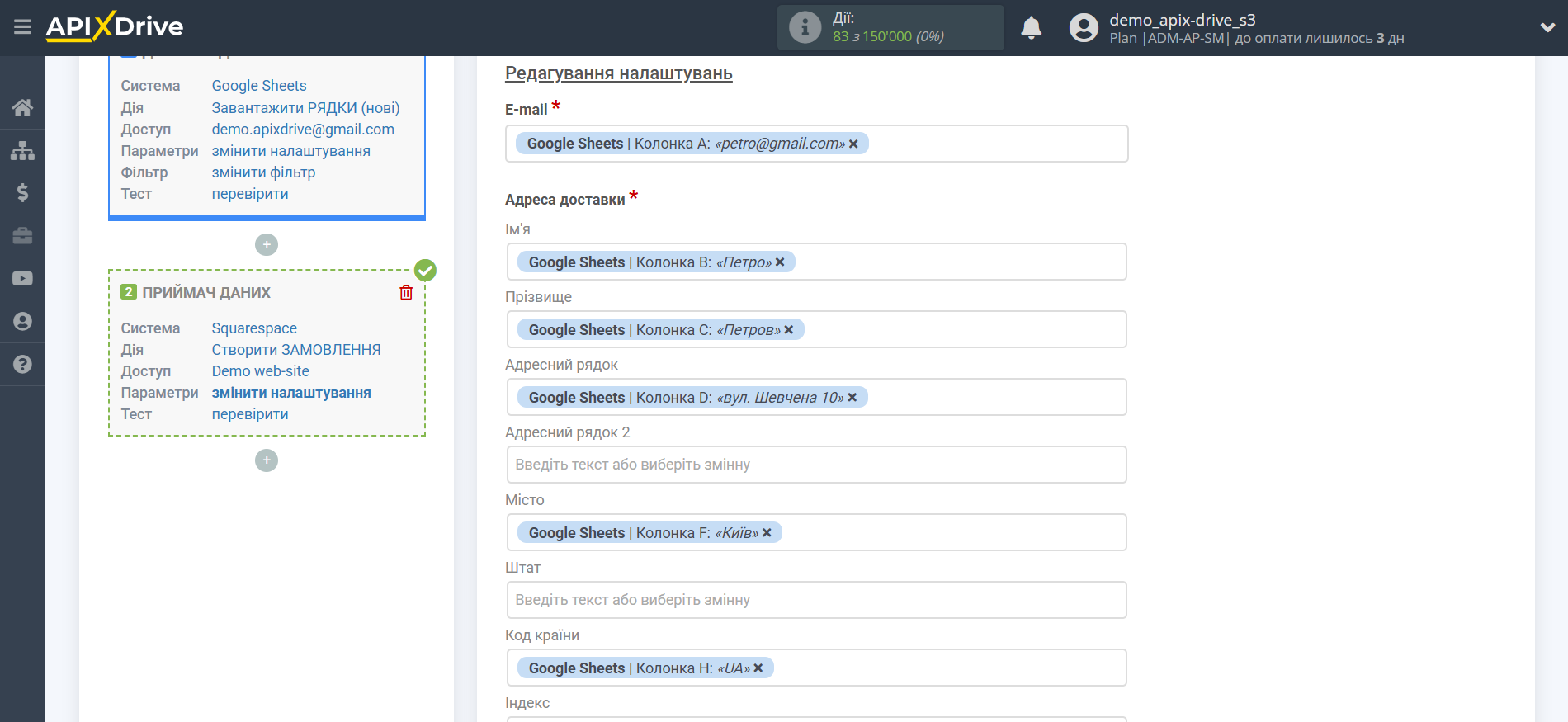Click receiver перевірити test link
1568x722 pixels.
pyautogui.click(x=250, y=414)
